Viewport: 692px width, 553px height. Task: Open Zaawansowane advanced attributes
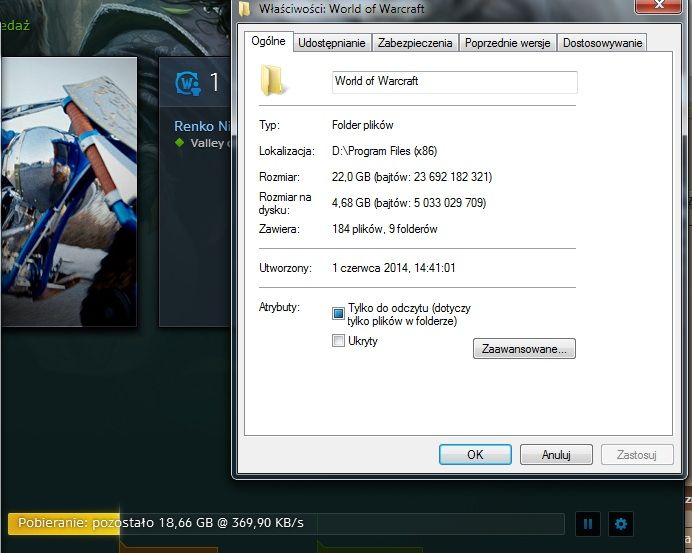point(524,349)
